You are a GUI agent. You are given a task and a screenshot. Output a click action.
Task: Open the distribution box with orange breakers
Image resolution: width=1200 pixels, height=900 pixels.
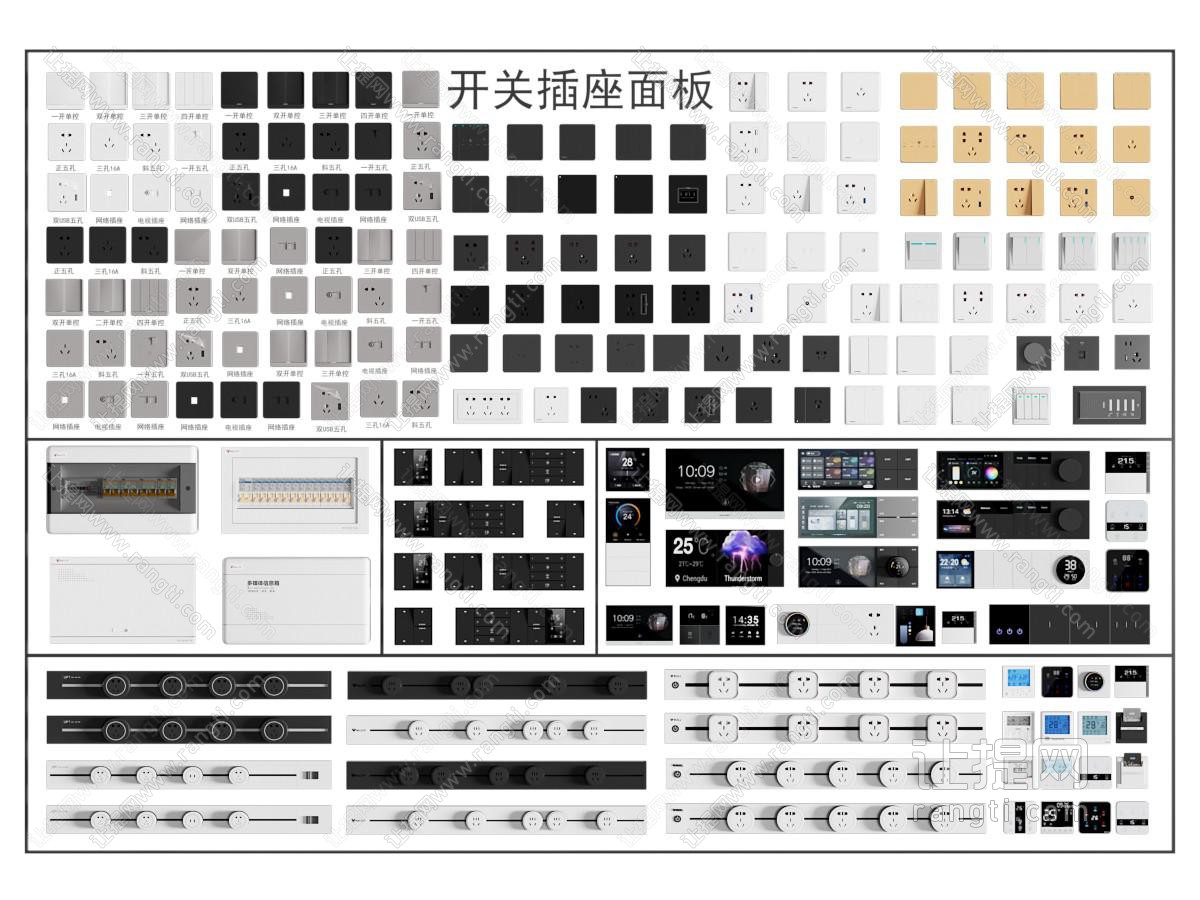pos(122,489)
